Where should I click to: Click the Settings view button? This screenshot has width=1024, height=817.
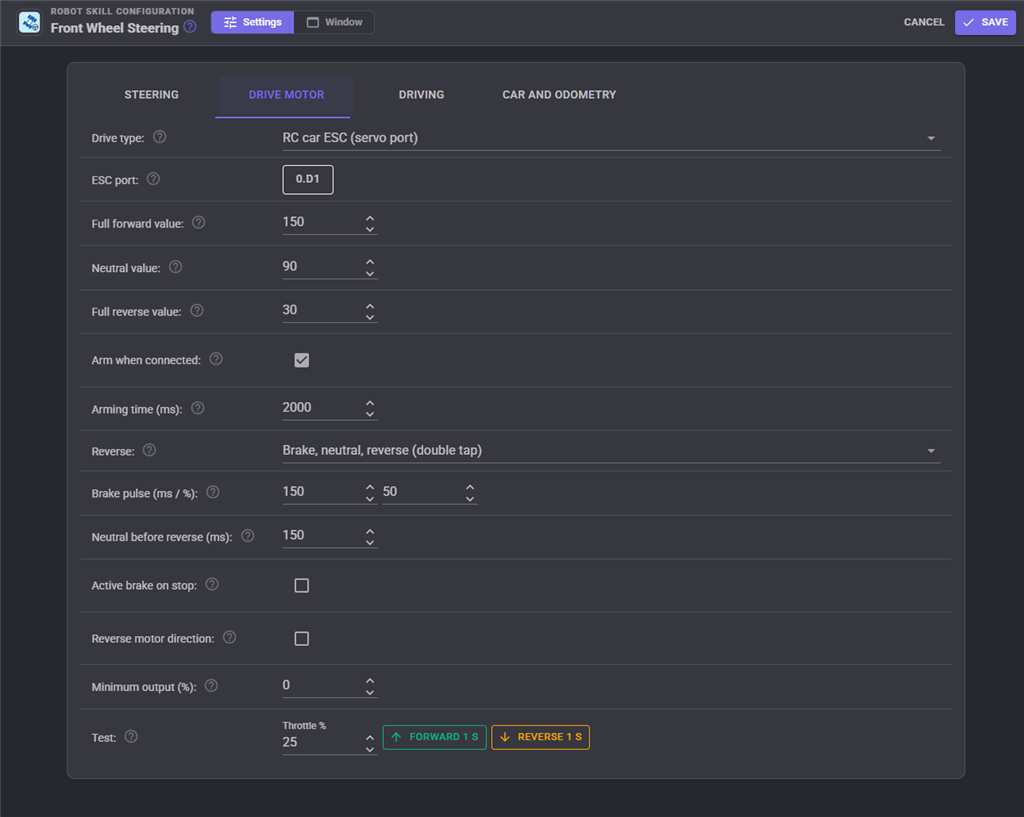coord(253,22)
